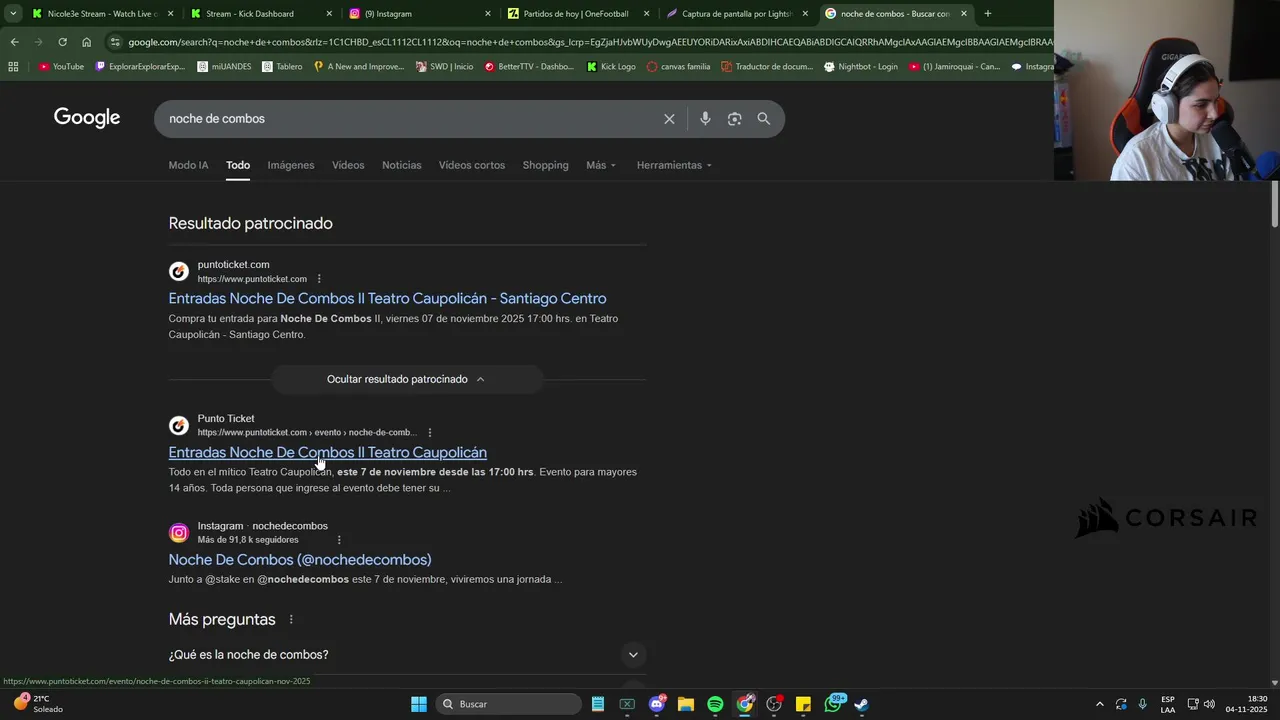This screenshot has width=1280, height=720.
Task: Open options menu beside Más preguntas
Action: click(x=291, y=620)
